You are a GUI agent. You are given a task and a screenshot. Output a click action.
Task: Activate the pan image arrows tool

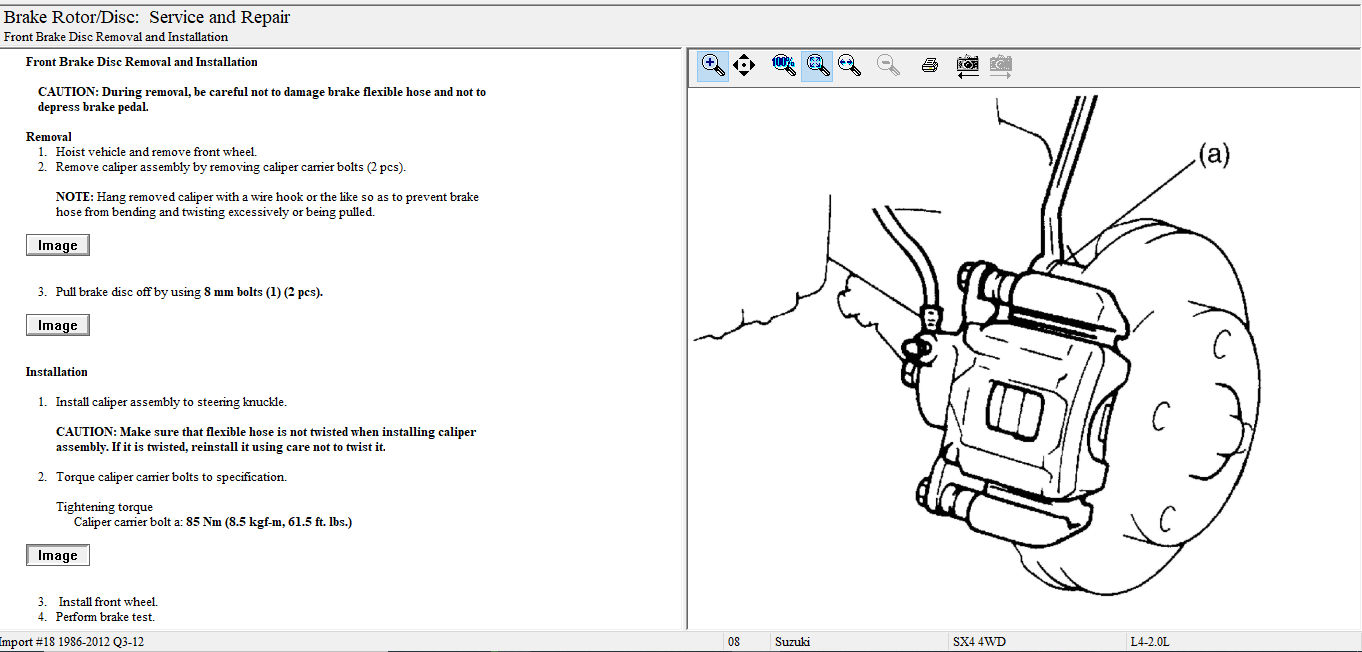pyautogui.click(x=744, y=66)
